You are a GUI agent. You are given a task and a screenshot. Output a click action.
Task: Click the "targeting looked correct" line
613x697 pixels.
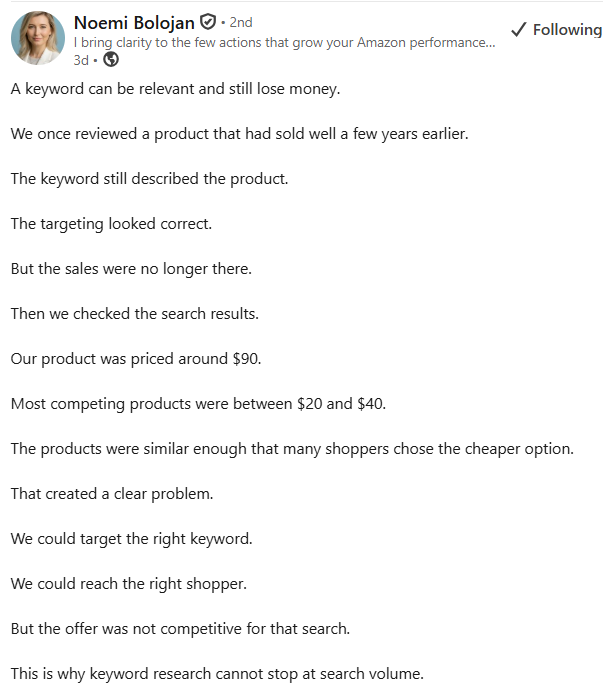tap(111, 224)
